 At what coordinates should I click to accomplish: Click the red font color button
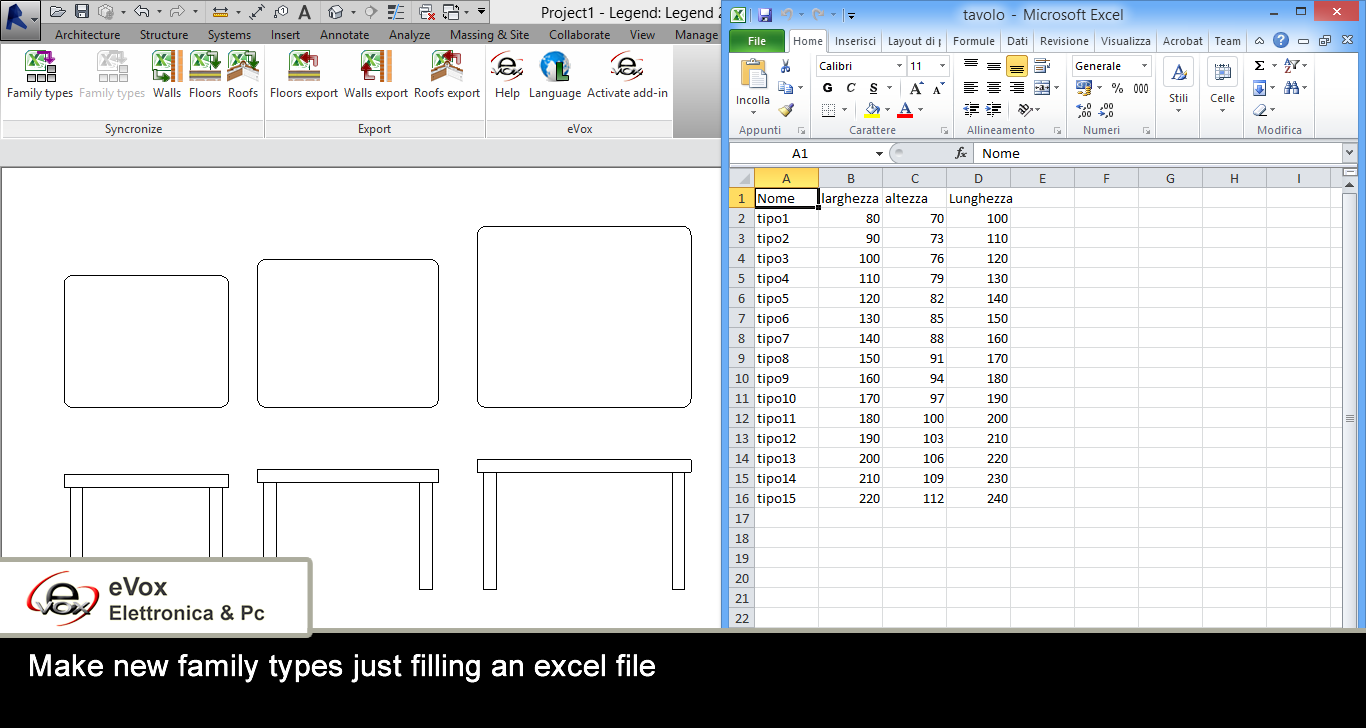click(x=905, y=109)
